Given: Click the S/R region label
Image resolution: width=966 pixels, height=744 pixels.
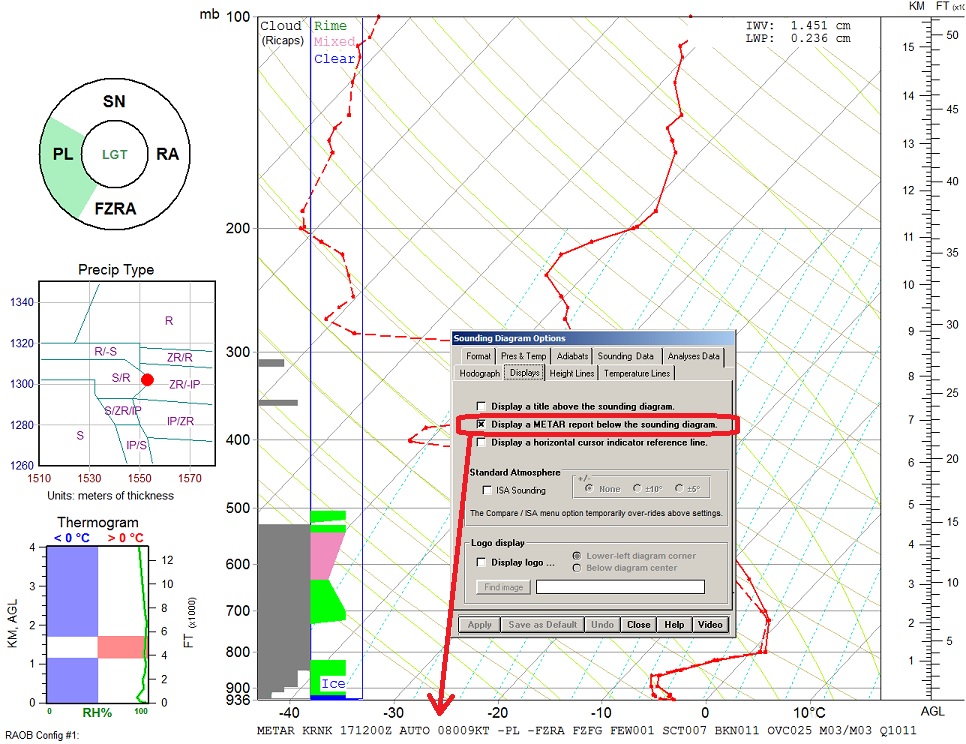Looking at the screenshot, I should tap(121, 378).
